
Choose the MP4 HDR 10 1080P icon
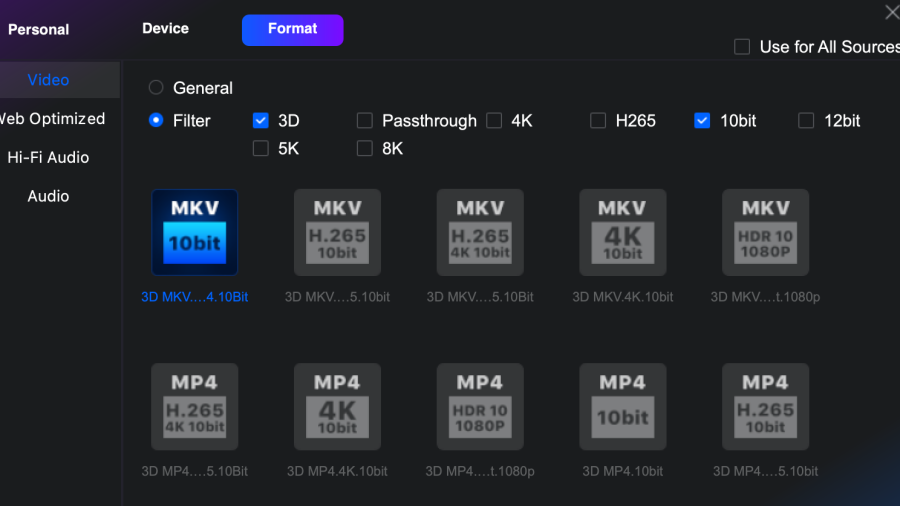coord(480,406)
